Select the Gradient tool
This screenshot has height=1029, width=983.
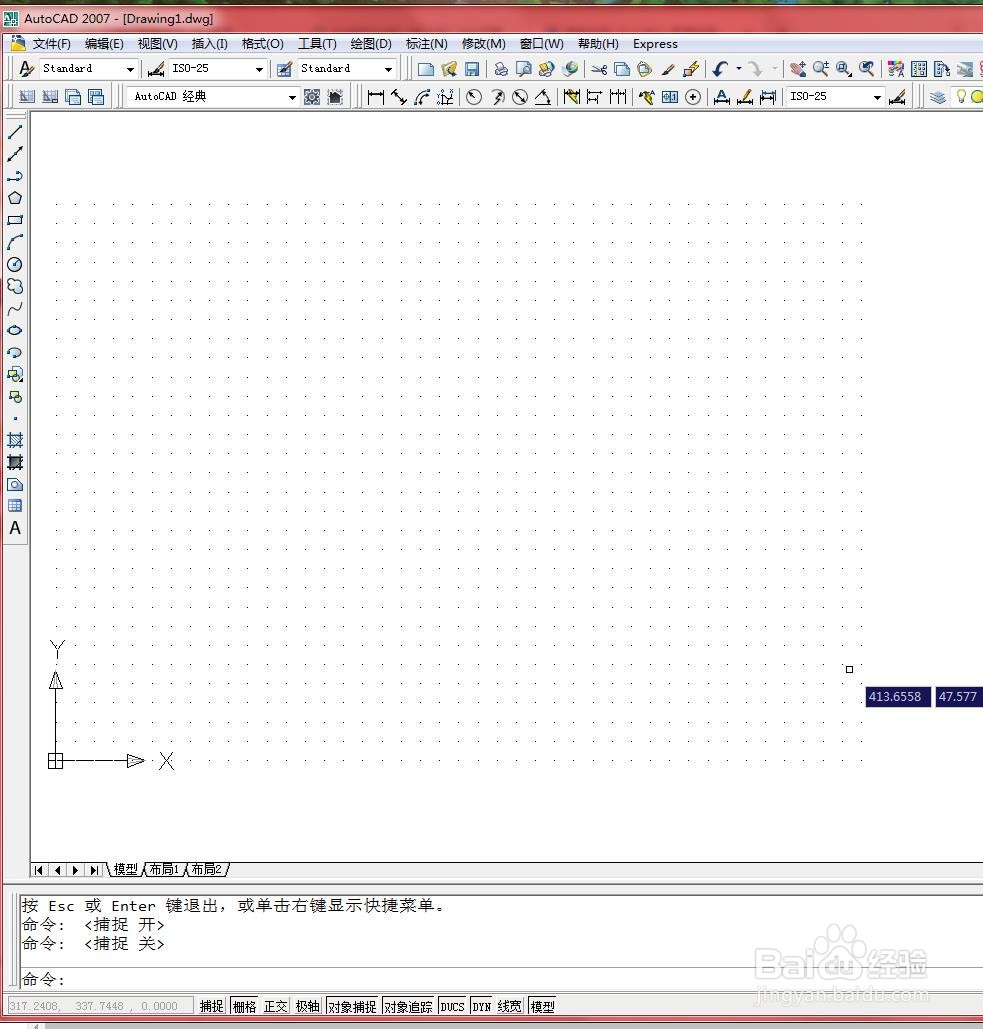(15, 463)
